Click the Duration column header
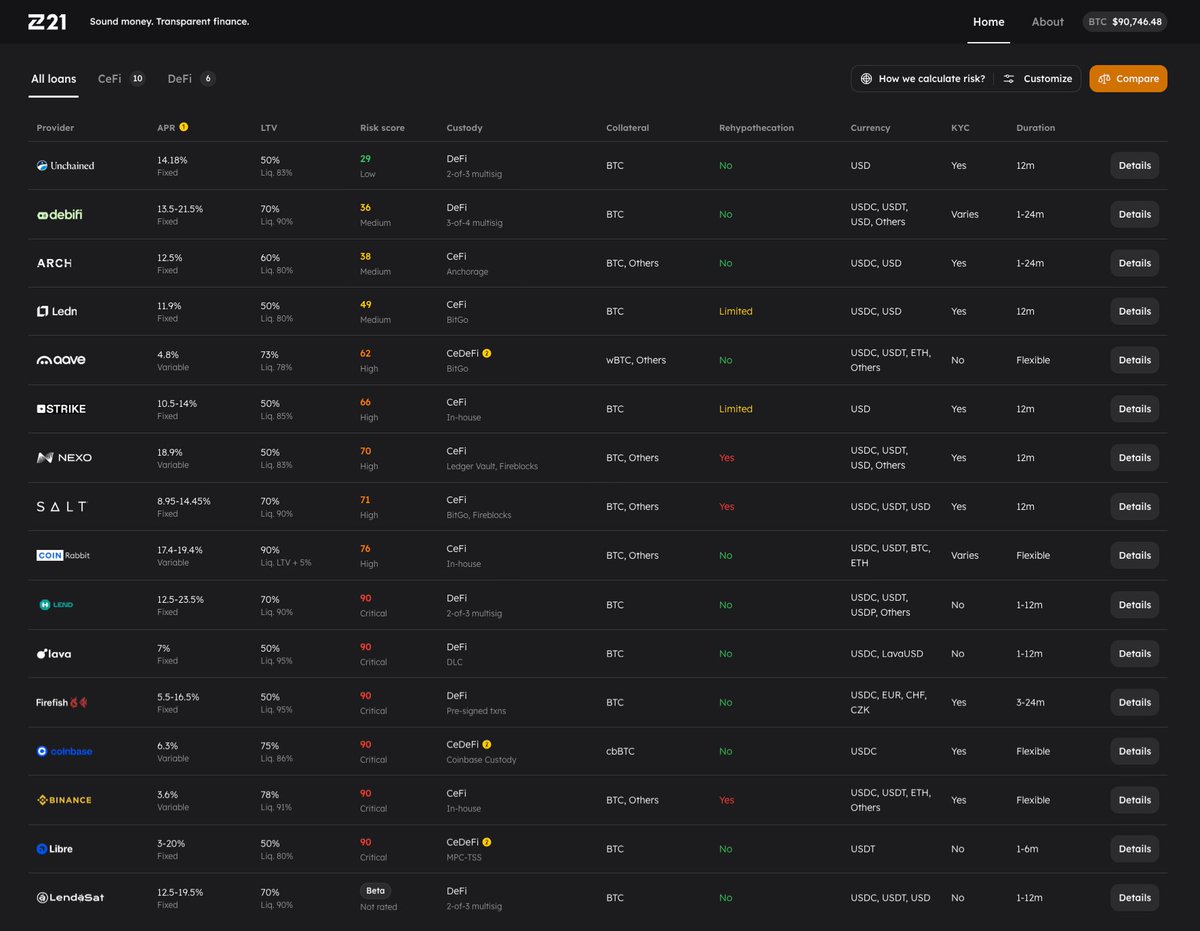The height and width of the screenshot is (931, 1200). tap(1035, 128)
